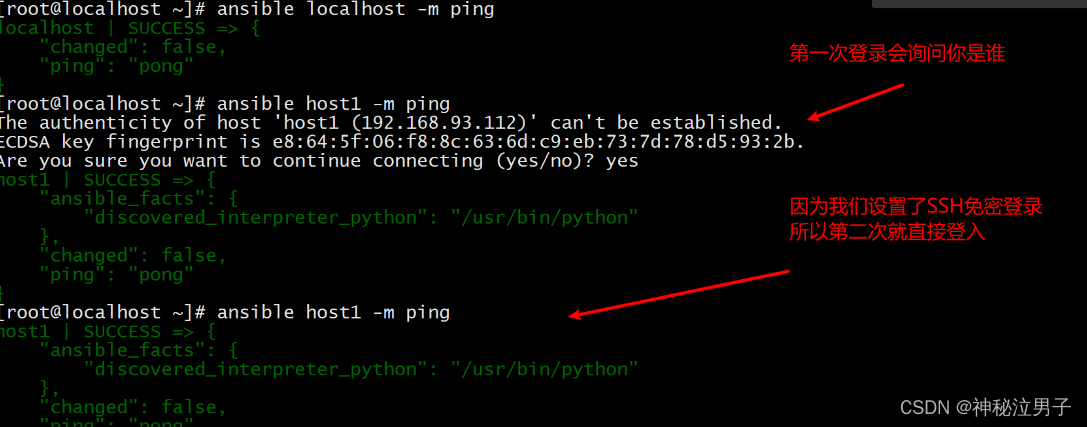Viewport: 1087px width, 427px height.
Task: Click the red note "第一次登录会询问你是谁"
Action: [897, 54]
